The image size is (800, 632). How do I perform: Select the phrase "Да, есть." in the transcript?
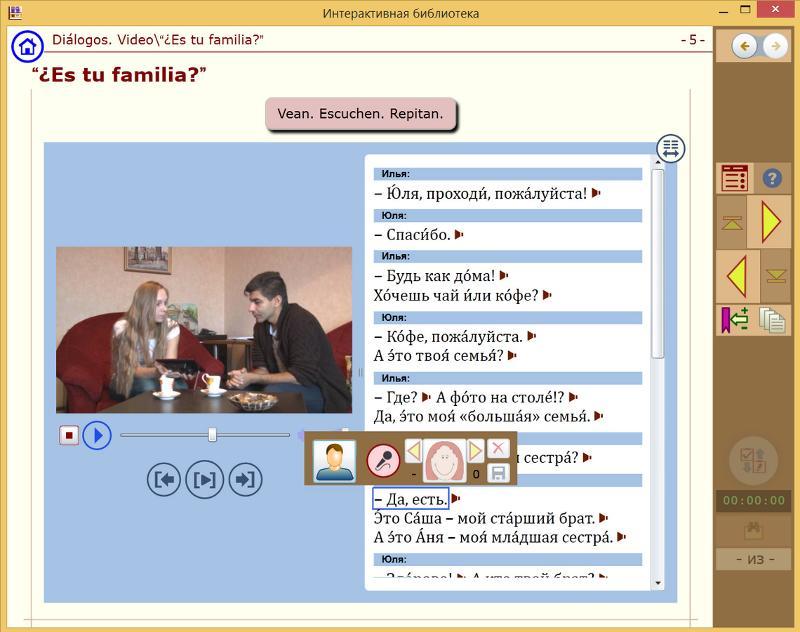pos(411,498)
